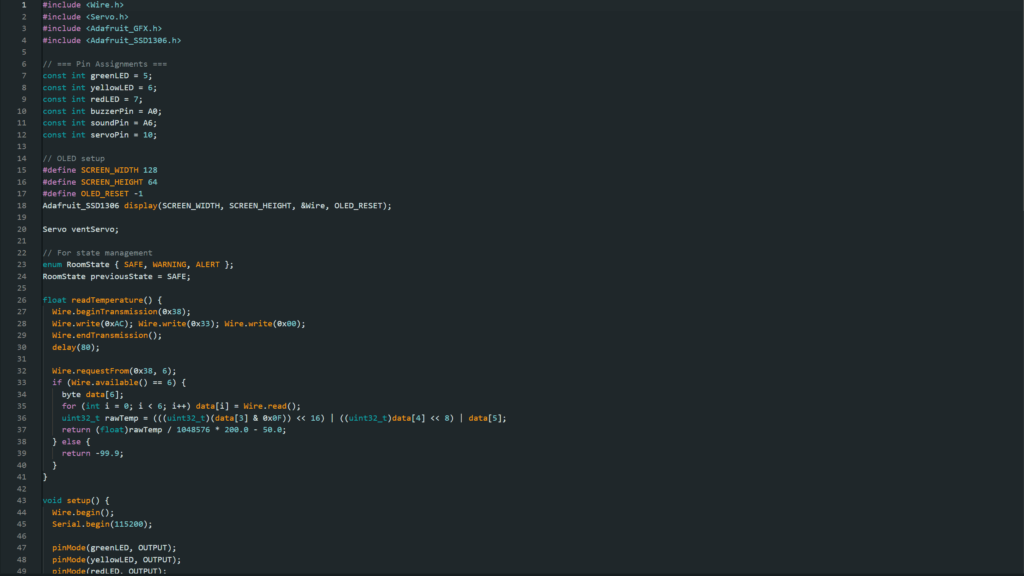Screen dimensions: 1024x576
Task: Place cursor on Adafruit_SSD1306.h include
Action: 132,41
